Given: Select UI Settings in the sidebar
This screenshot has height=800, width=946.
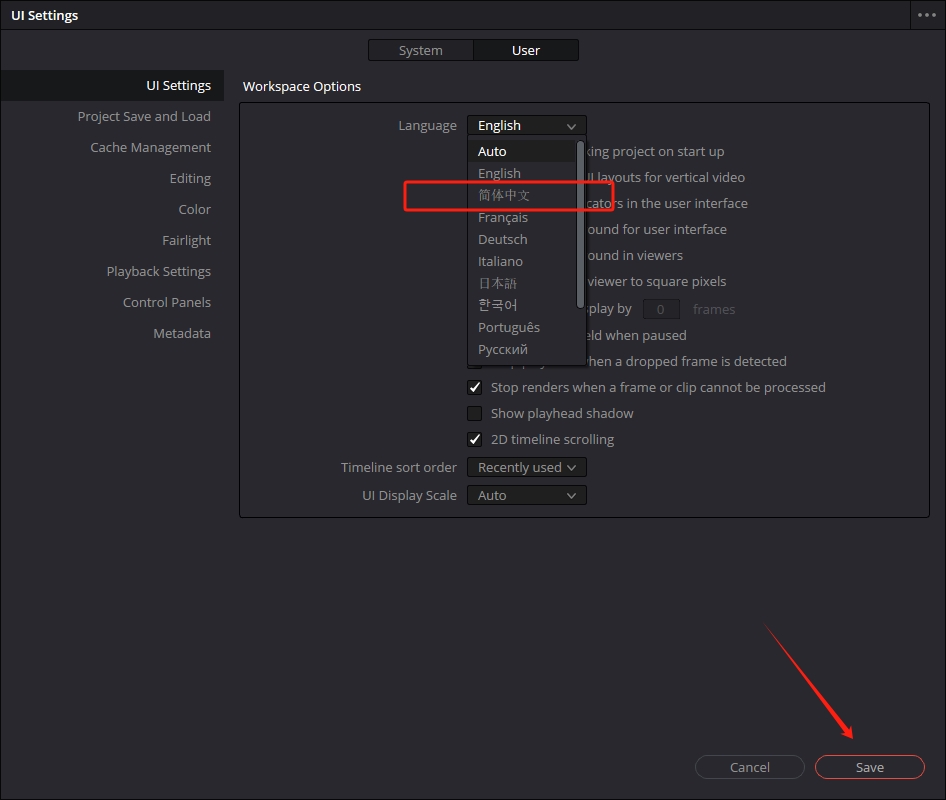Looking at the screenshot, I should 178,85.
